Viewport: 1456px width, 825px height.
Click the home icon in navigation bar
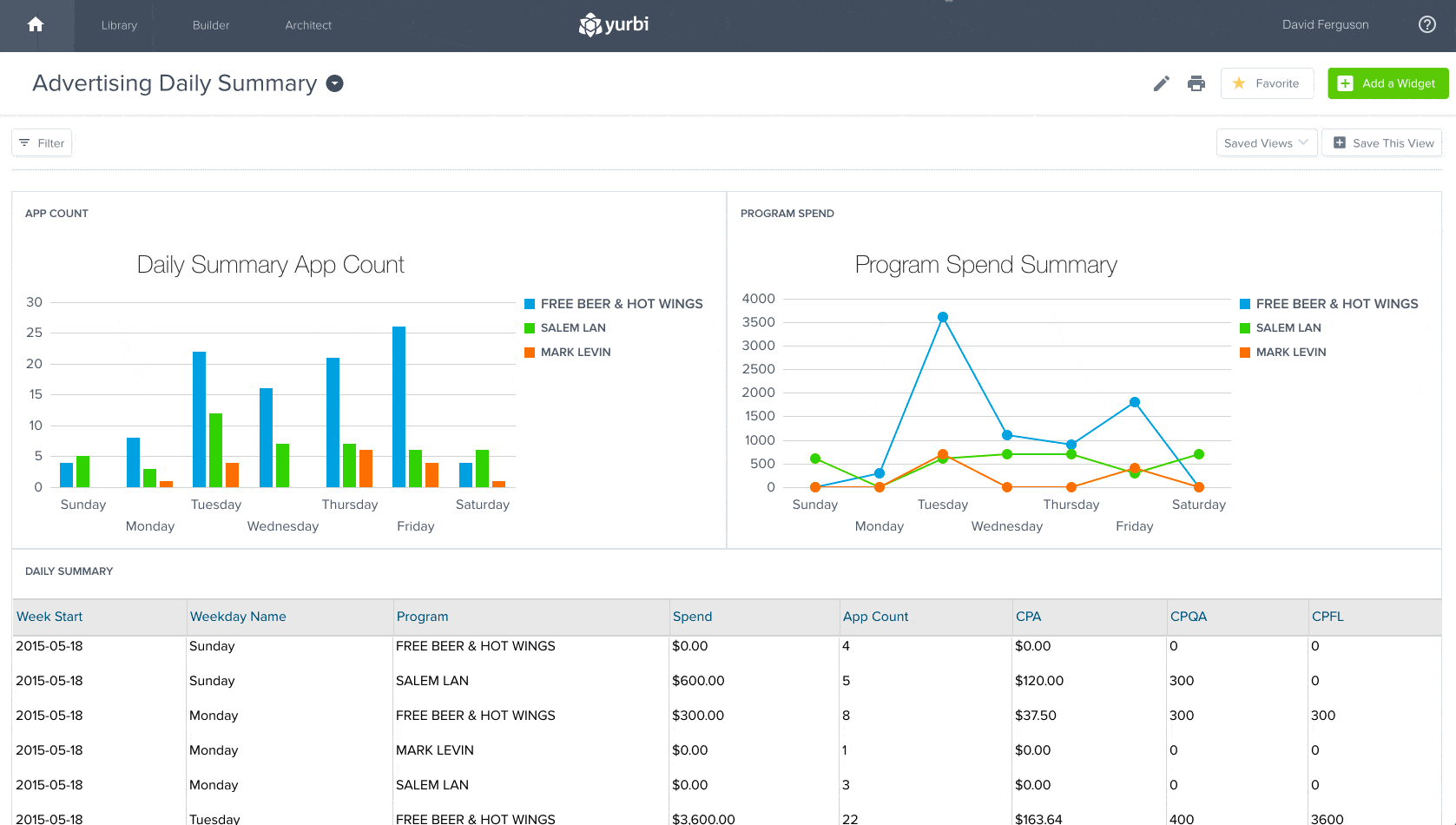[36, 24]
